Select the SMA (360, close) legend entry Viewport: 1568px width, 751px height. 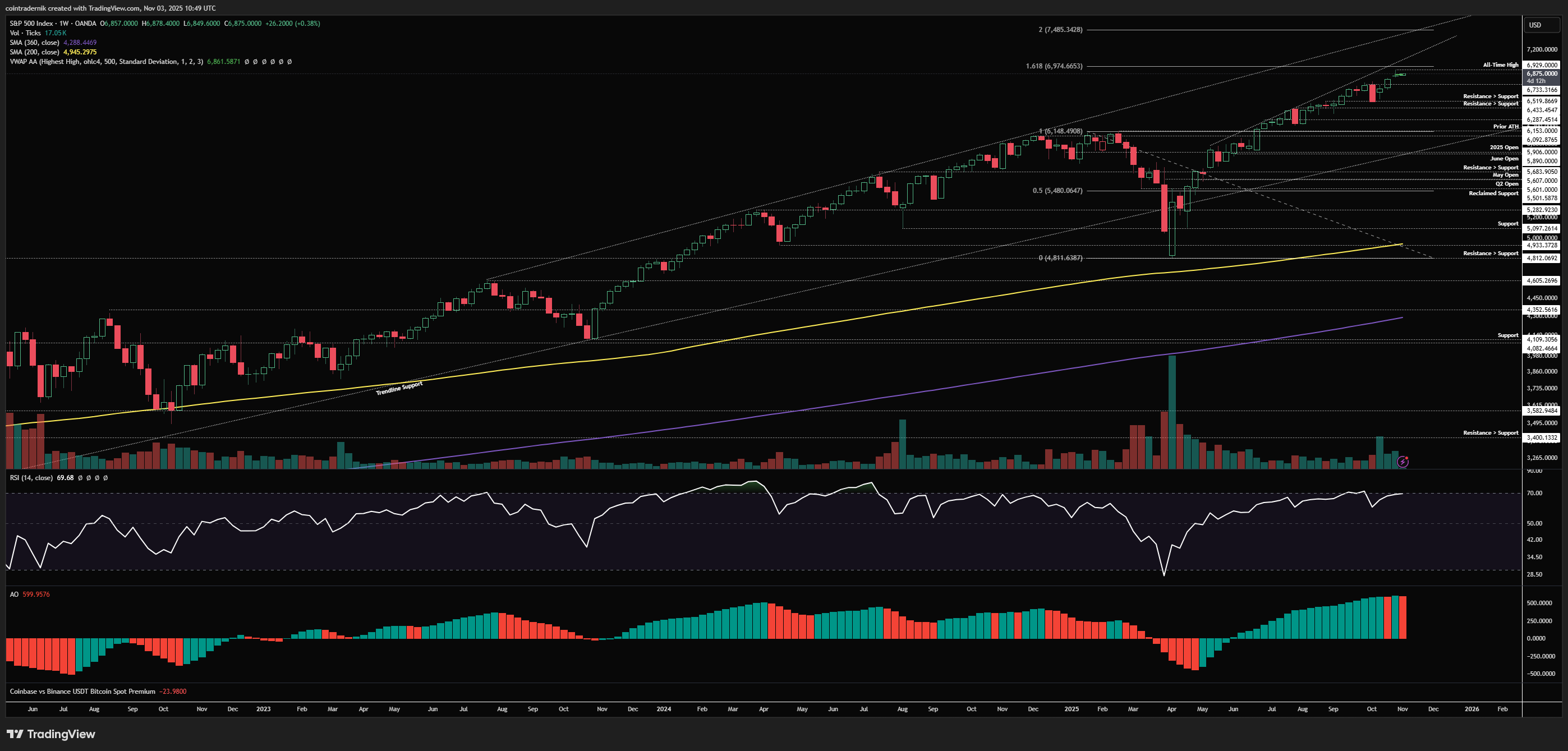[34, 43]
